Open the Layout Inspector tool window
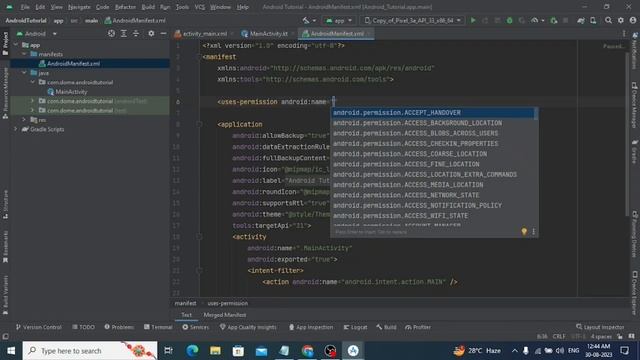 click(x=600, y=327)
